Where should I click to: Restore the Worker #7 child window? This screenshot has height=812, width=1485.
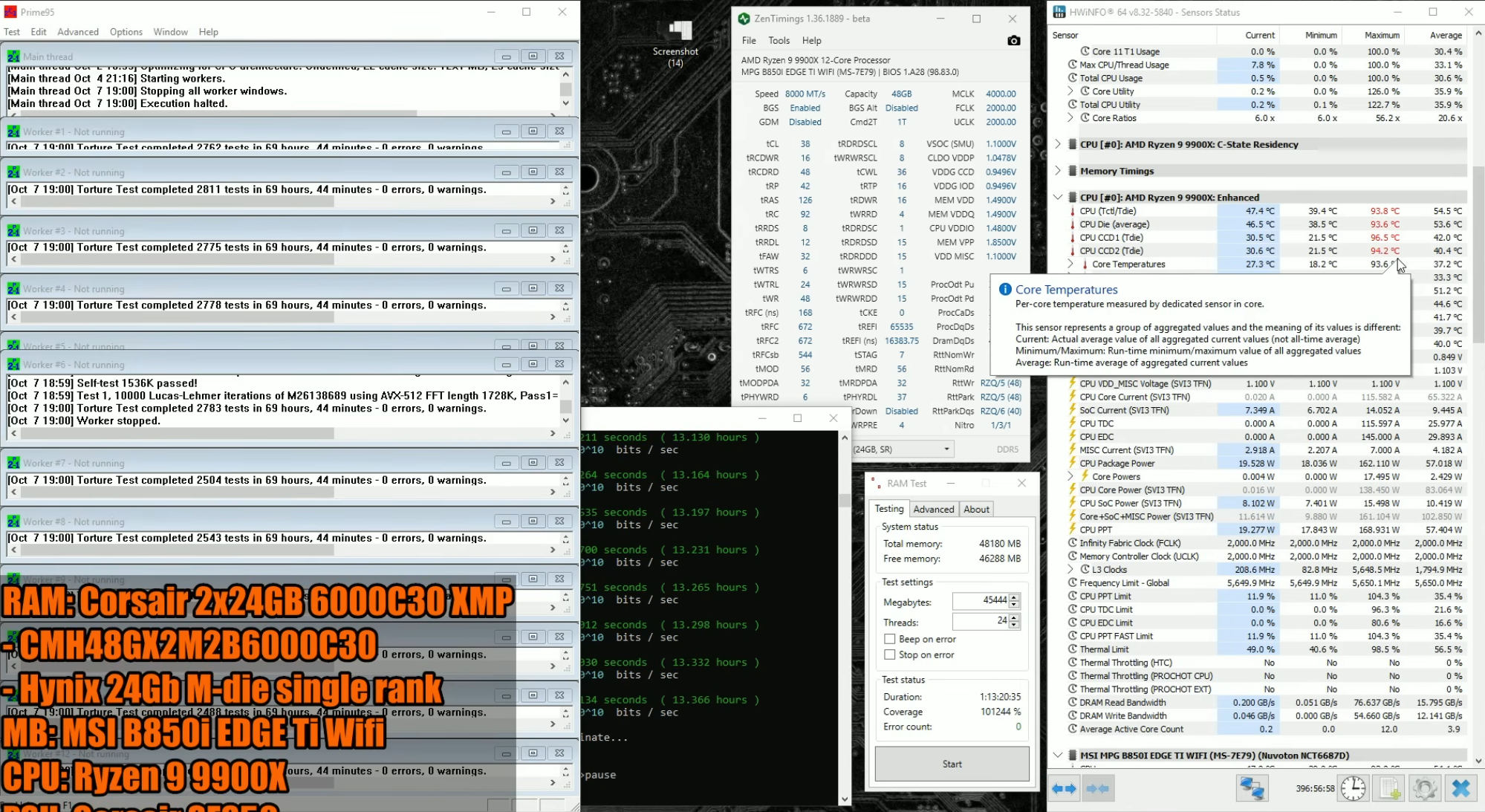tap(533, 463)
